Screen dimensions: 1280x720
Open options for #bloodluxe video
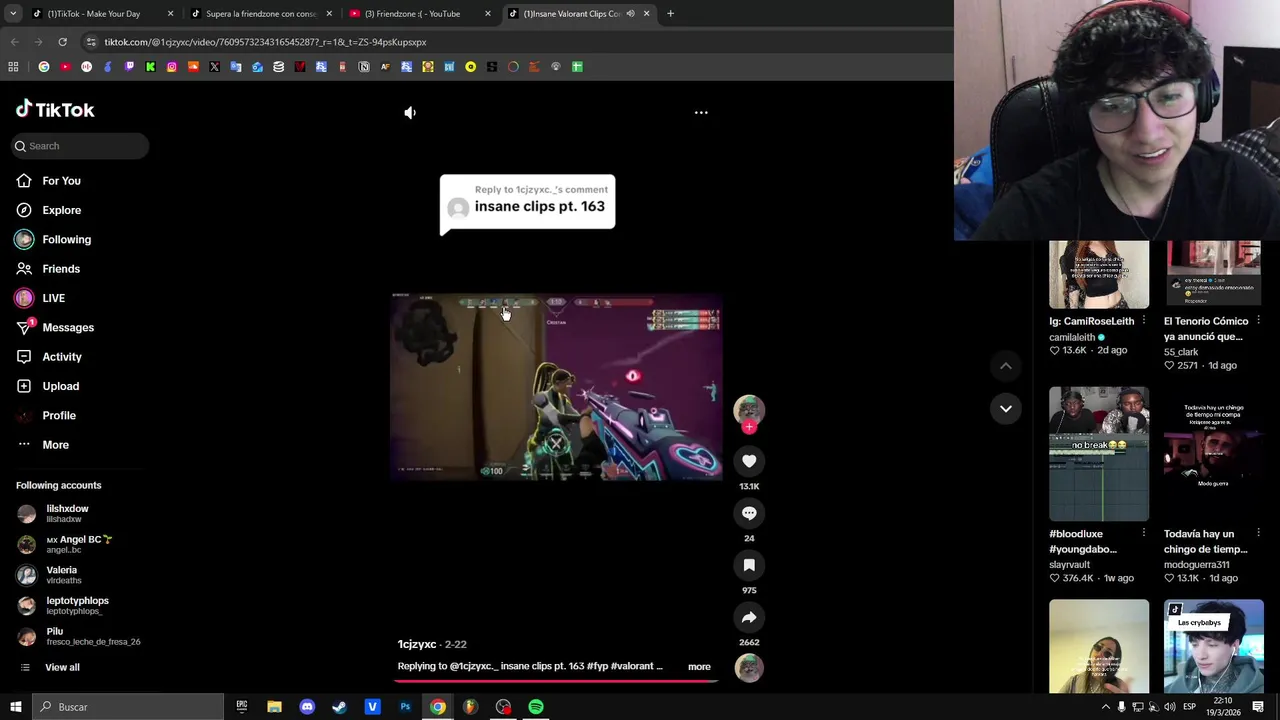1144,533
